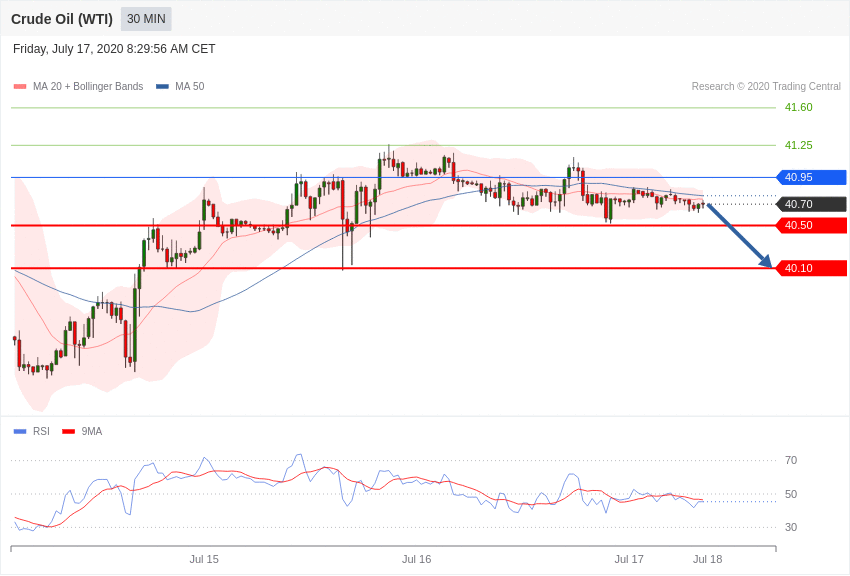
Task: Click the red 40.50 support price tag
Action: [812, 225]
